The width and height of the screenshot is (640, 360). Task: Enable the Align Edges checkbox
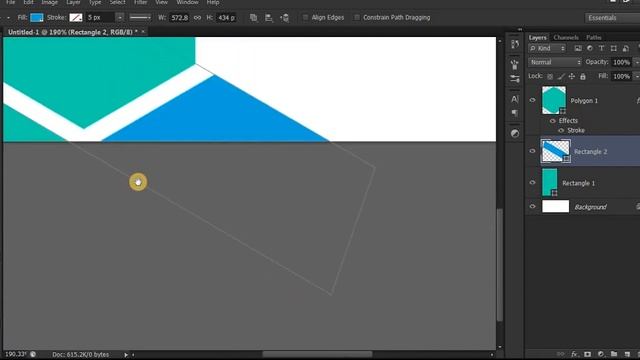point(305,18)
